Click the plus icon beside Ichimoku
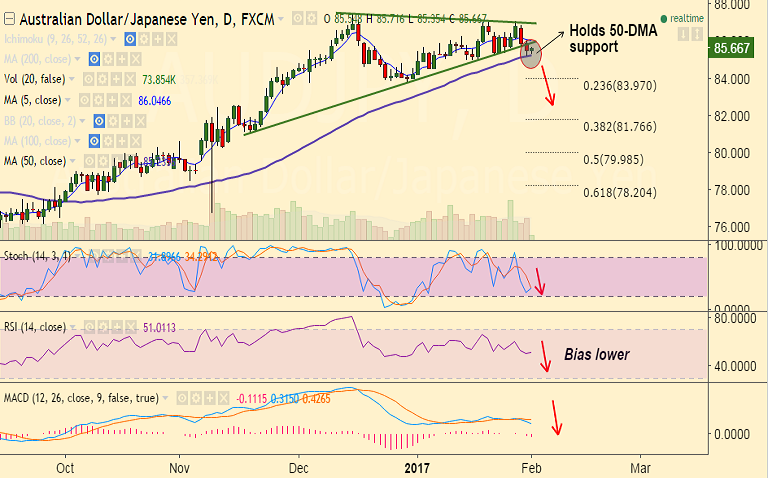The width and height of the screenshot is (768, 478). (157, 39)
